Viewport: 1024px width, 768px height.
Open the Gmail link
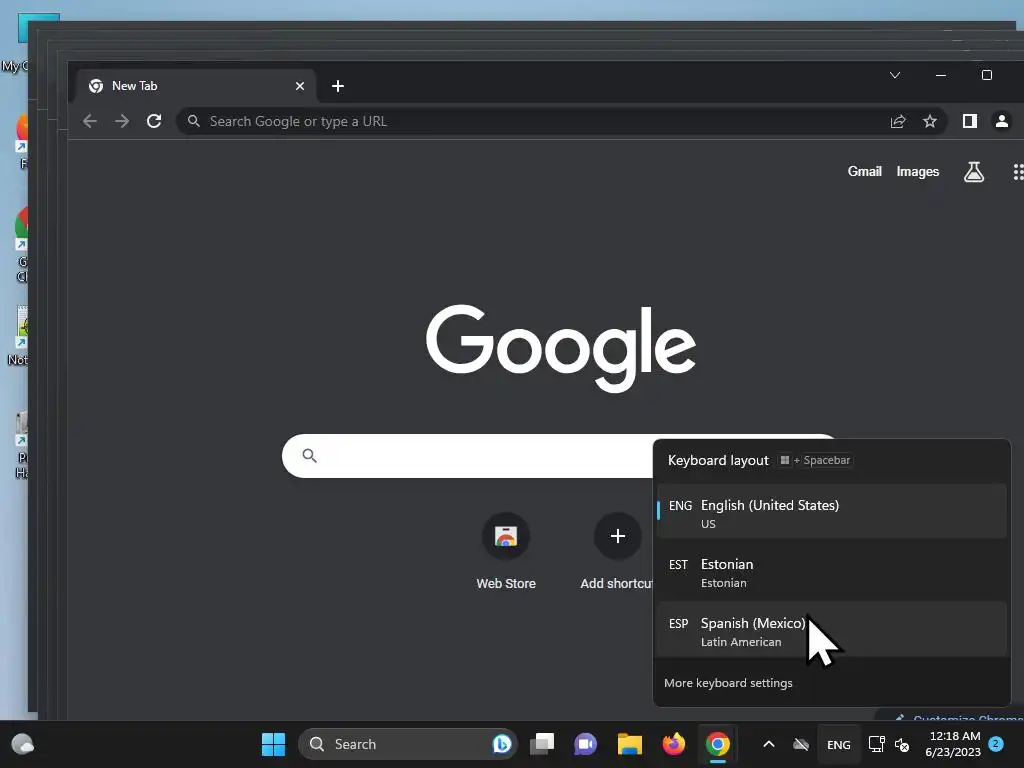[865, 172]
